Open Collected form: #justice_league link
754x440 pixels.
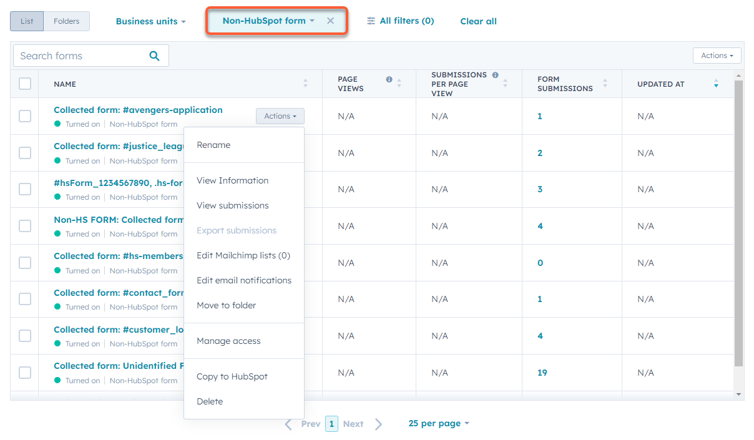[x=118, y=146]
